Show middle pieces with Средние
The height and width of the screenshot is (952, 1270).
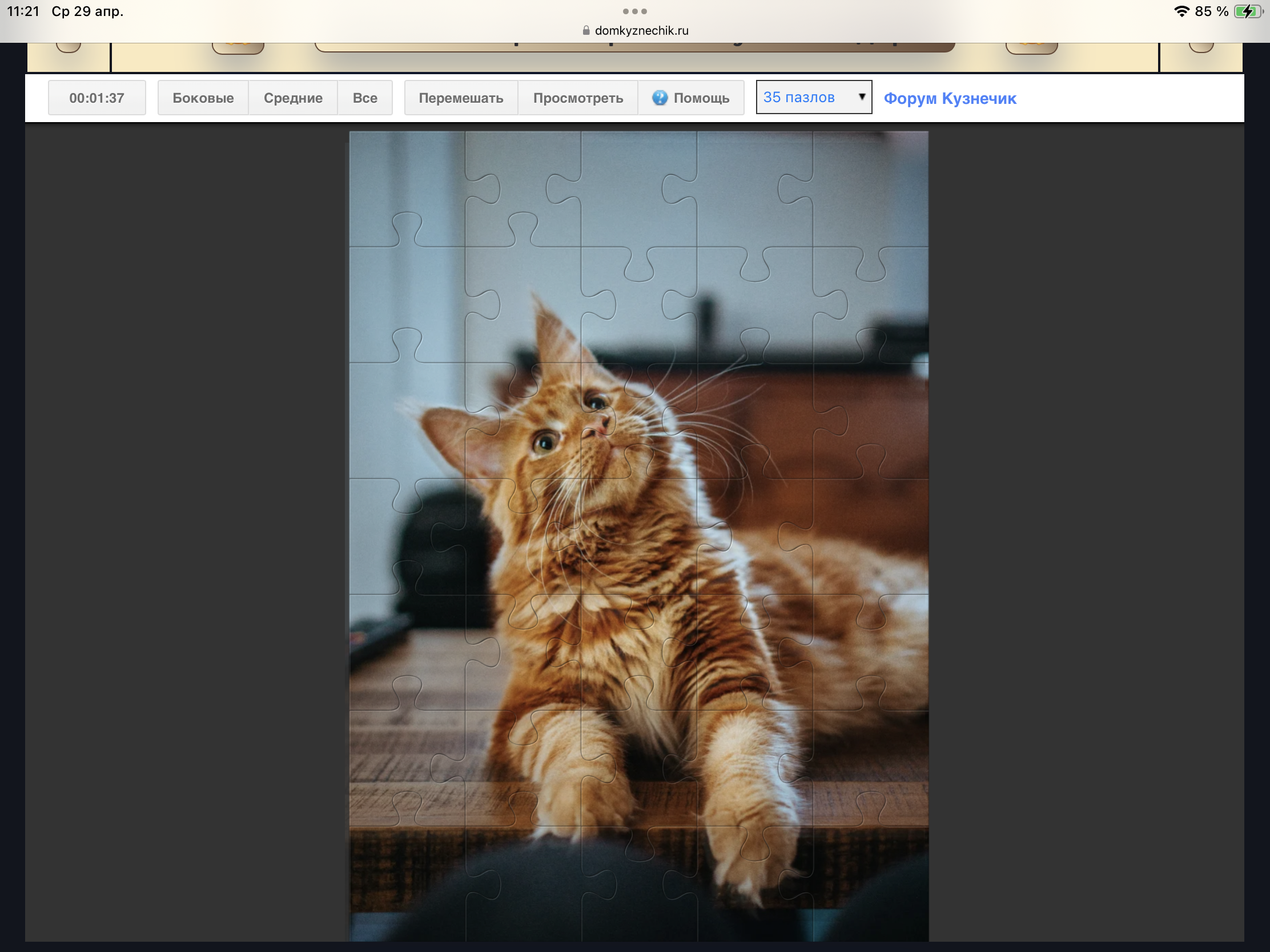tap(293, 98)
